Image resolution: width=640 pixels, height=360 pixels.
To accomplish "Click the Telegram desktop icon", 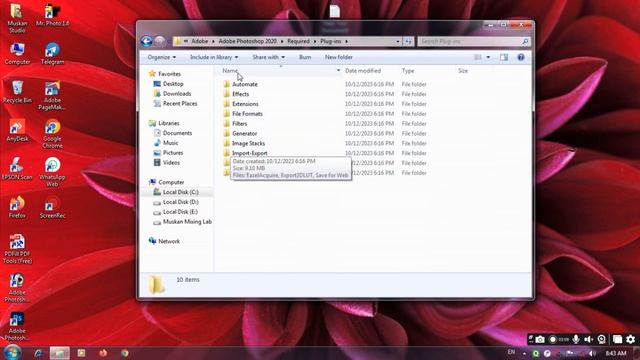I will tap(52, 53).
